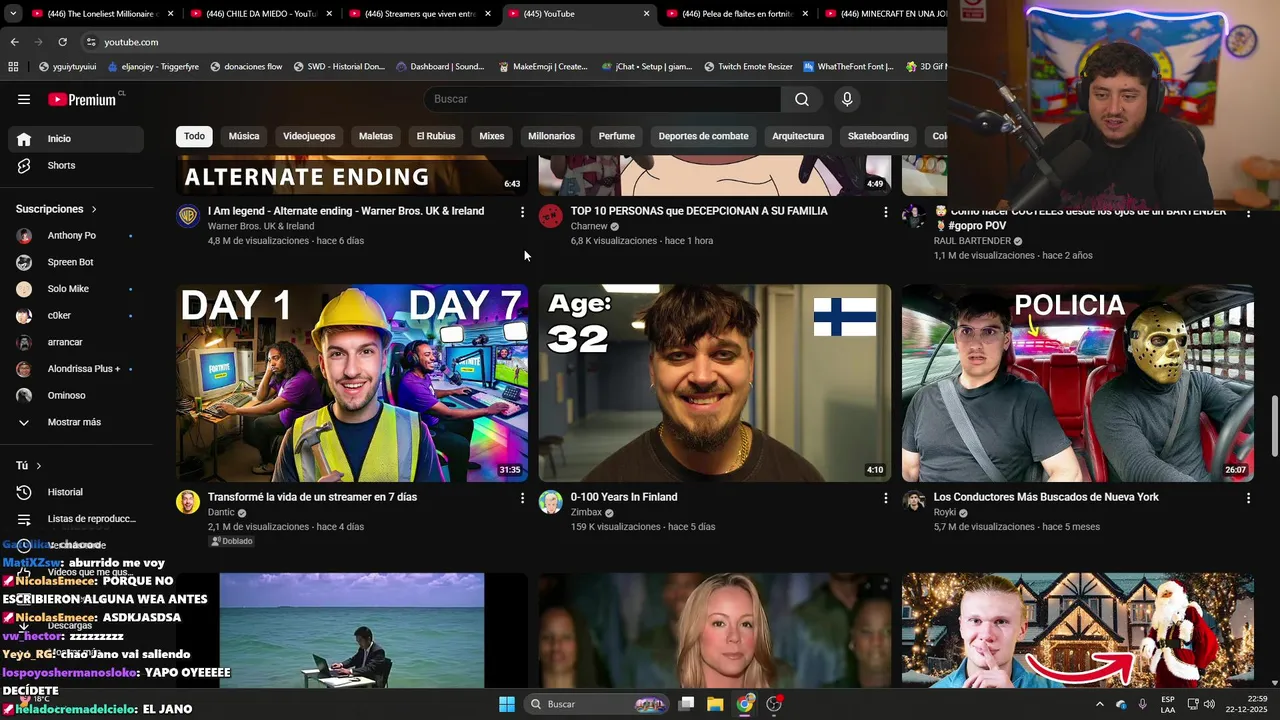Open options for 0-100 Years In Finland
This screenshot has height=720, width=1280.
click(885, 498)
